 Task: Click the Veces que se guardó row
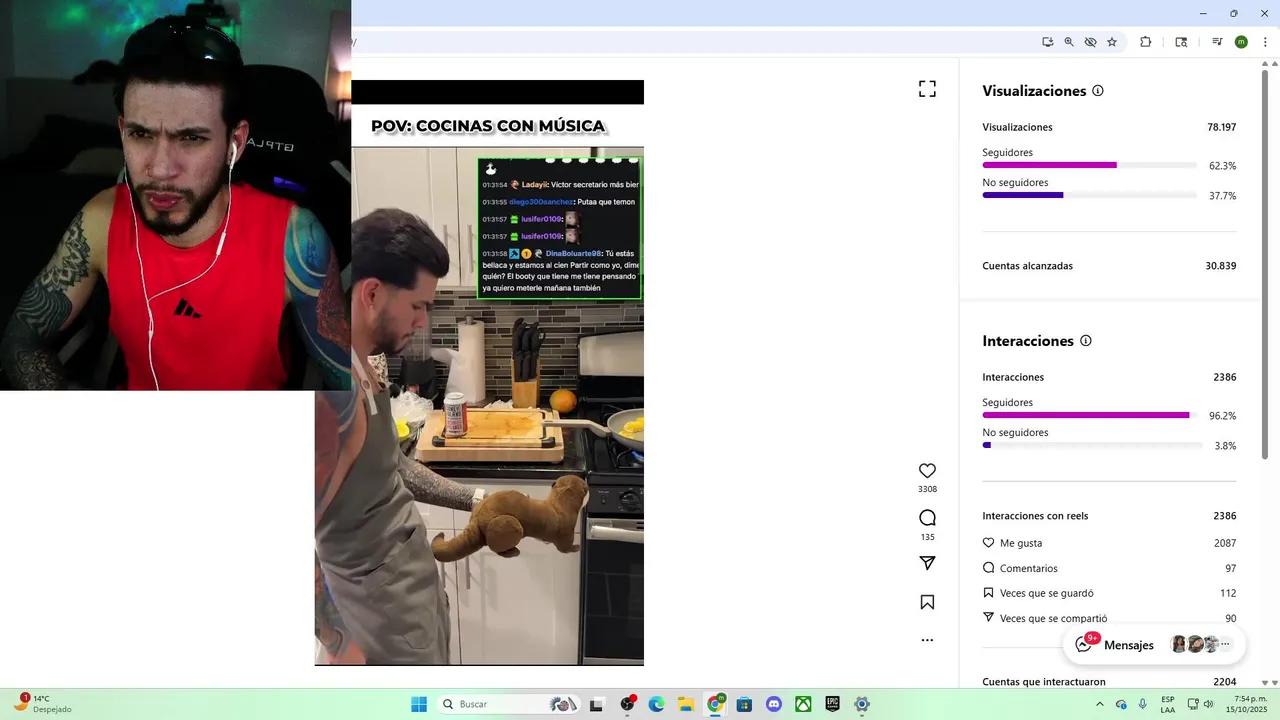(x=1109, y=593)
